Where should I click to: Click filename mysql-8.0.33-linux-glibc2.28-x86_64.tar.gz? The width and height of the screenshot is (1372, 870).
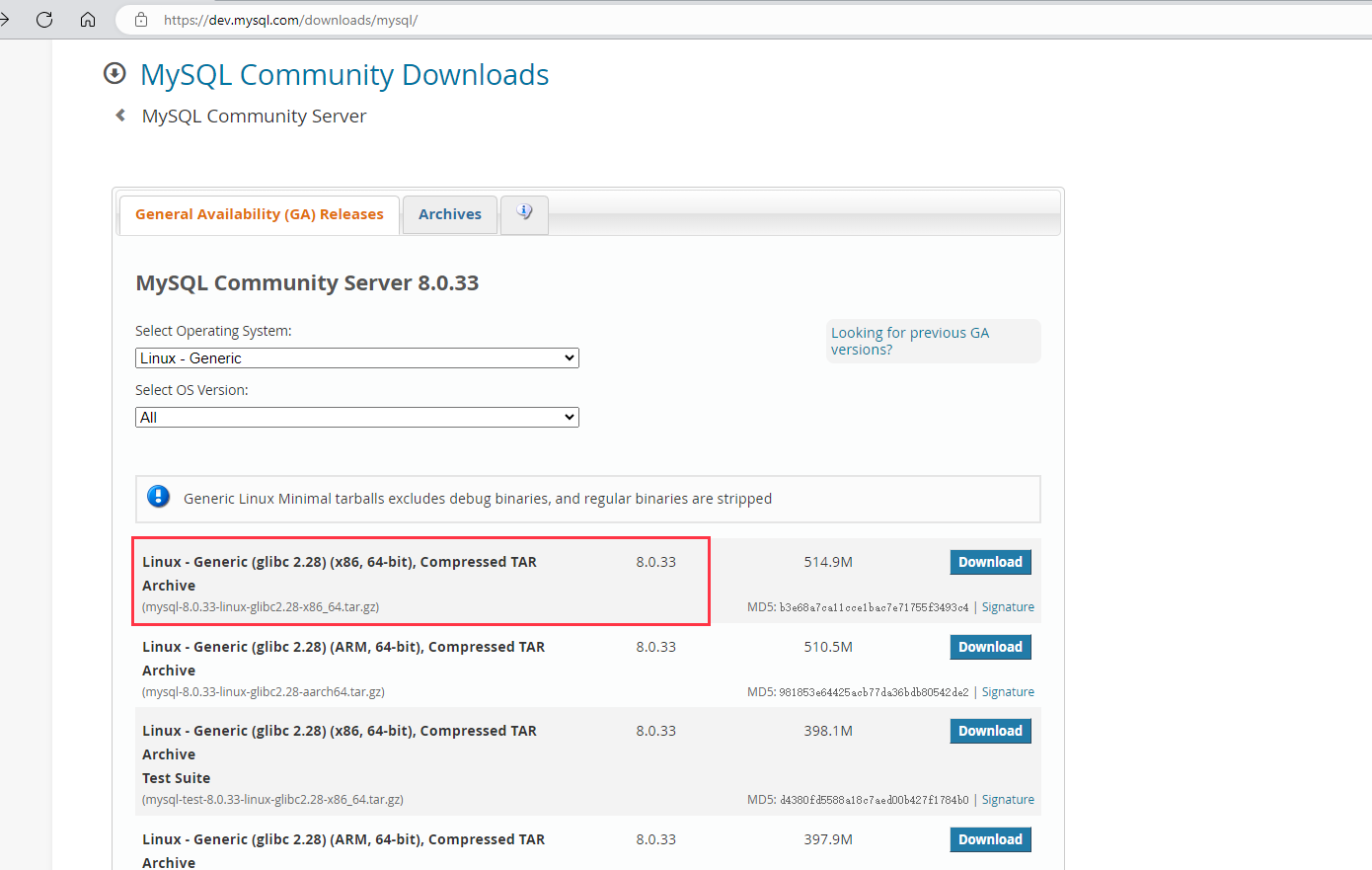tap(261, 607)
